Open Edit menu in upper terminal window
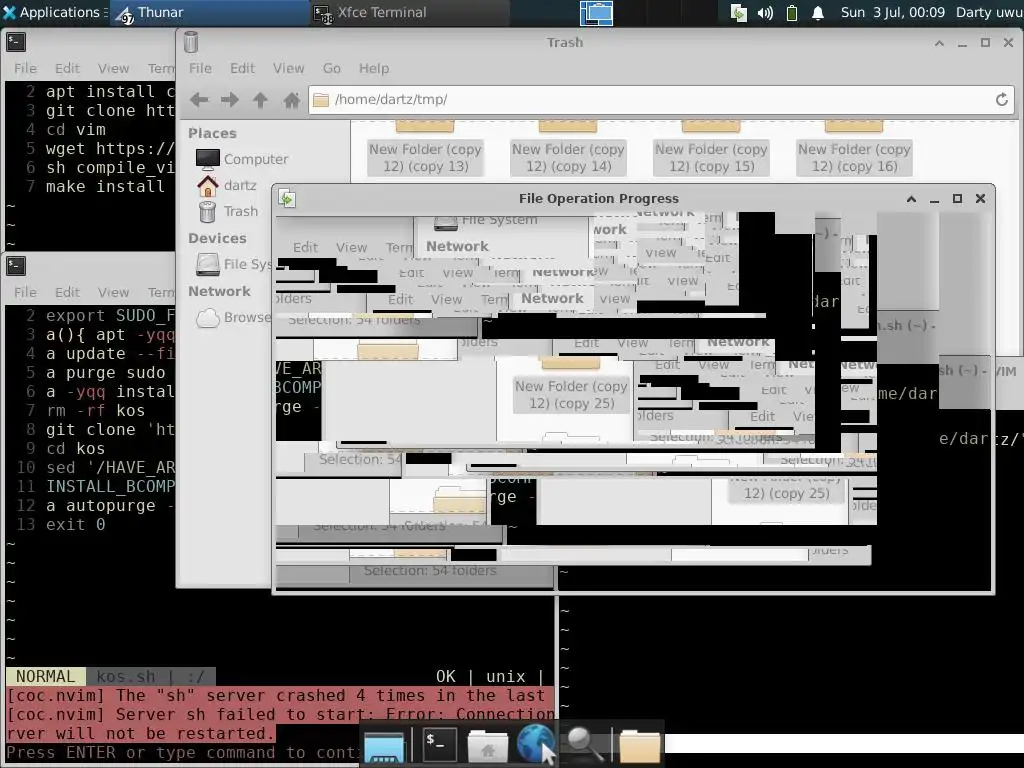Viewport: 1024px width, 768px height. pos(67,69)
